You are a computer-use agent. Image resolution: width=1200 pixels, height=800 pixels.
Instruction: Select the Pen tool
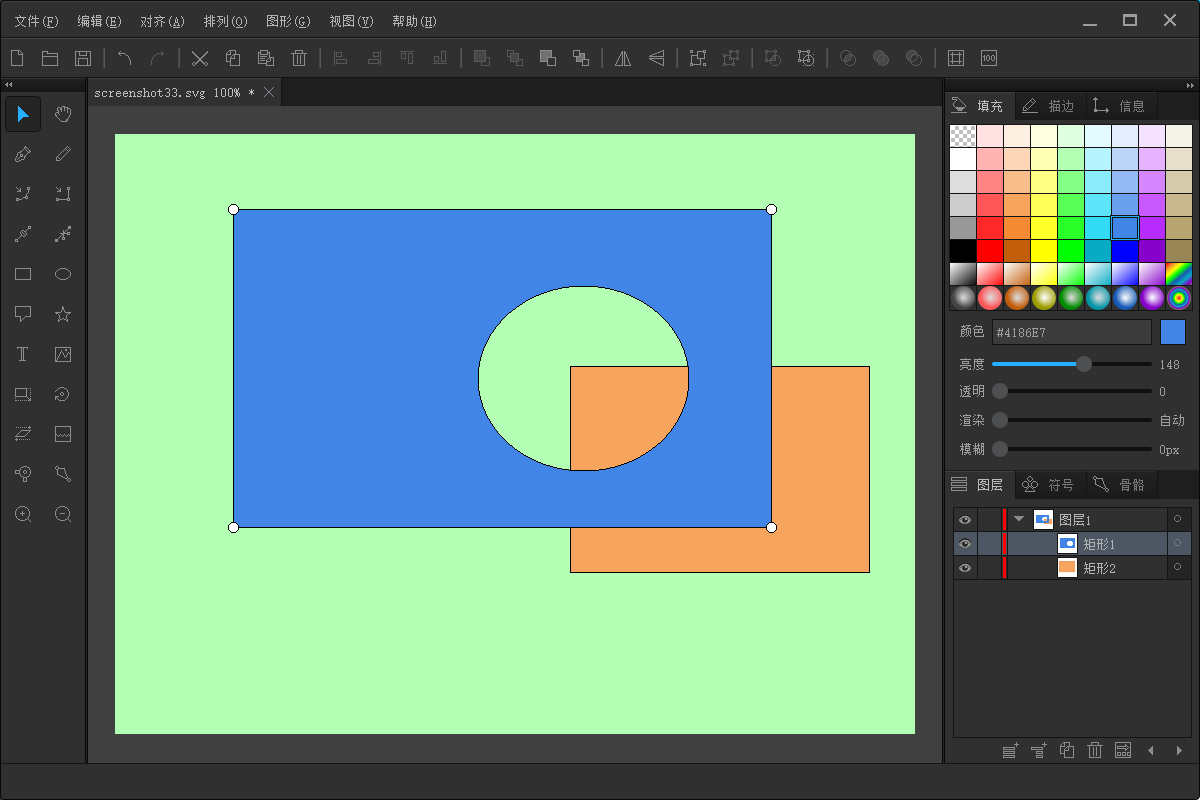pyautogui.click(x=23, y=154)
